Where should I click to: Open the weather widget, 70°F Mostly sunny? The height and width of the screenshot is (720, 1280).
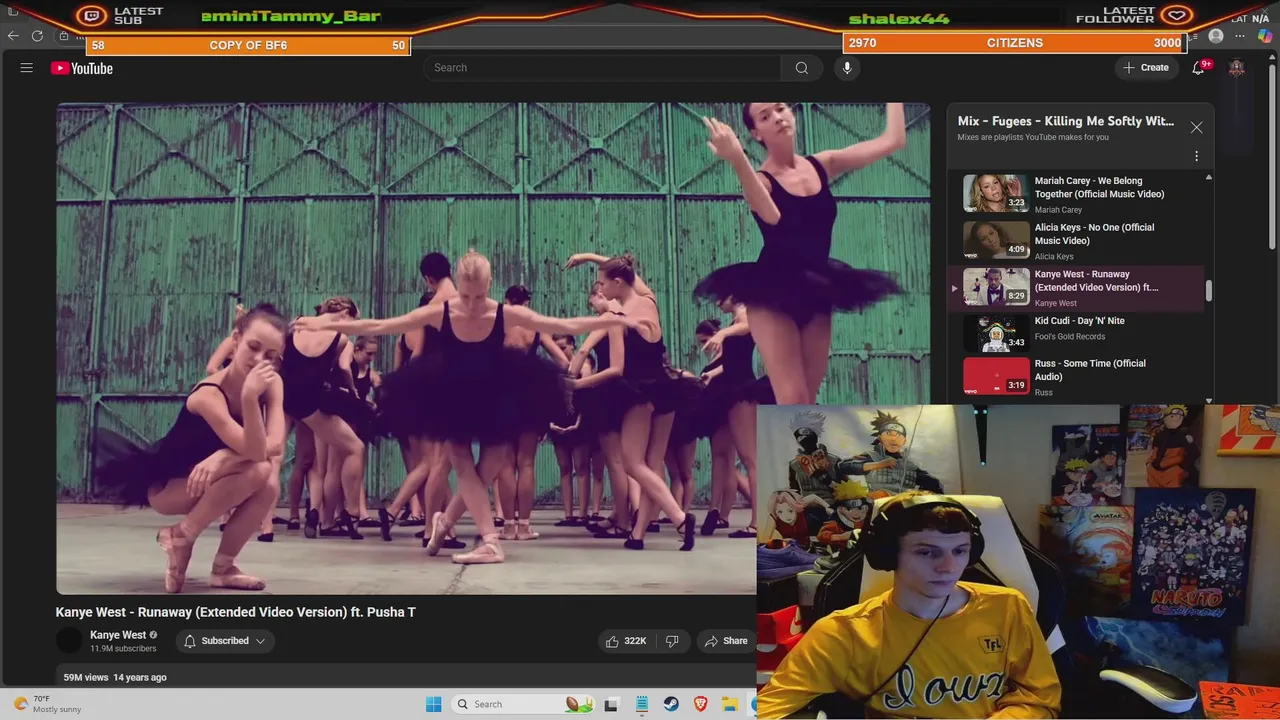[x=48, y=704]
